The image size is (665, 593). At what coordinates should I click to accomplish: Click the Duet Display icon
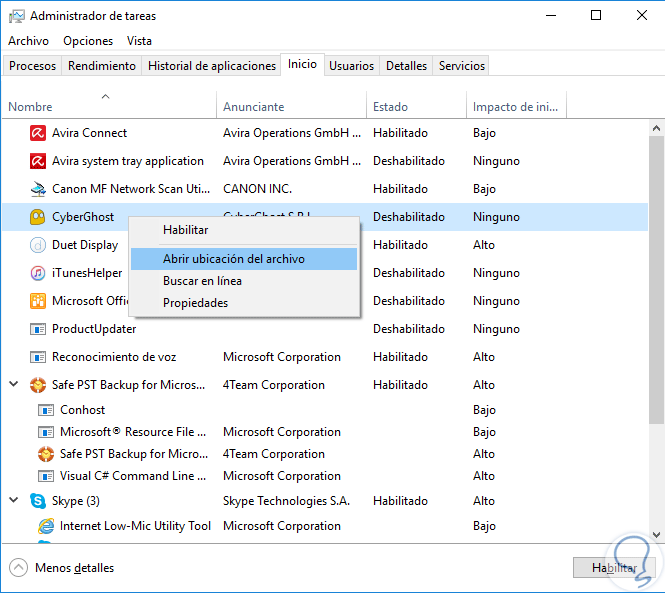point(38,245)
